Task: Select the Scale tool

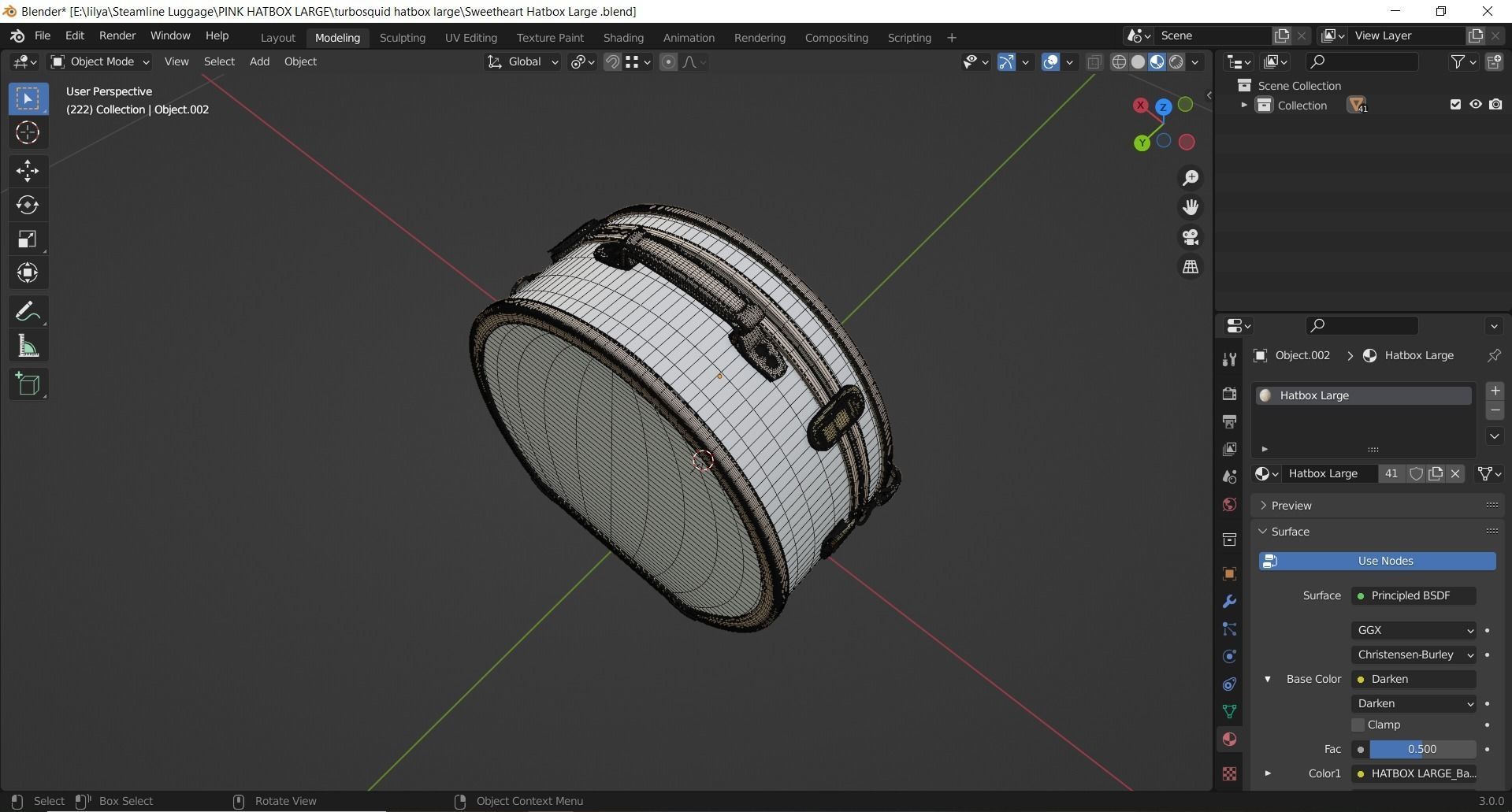Action: [x=28, y=239]
